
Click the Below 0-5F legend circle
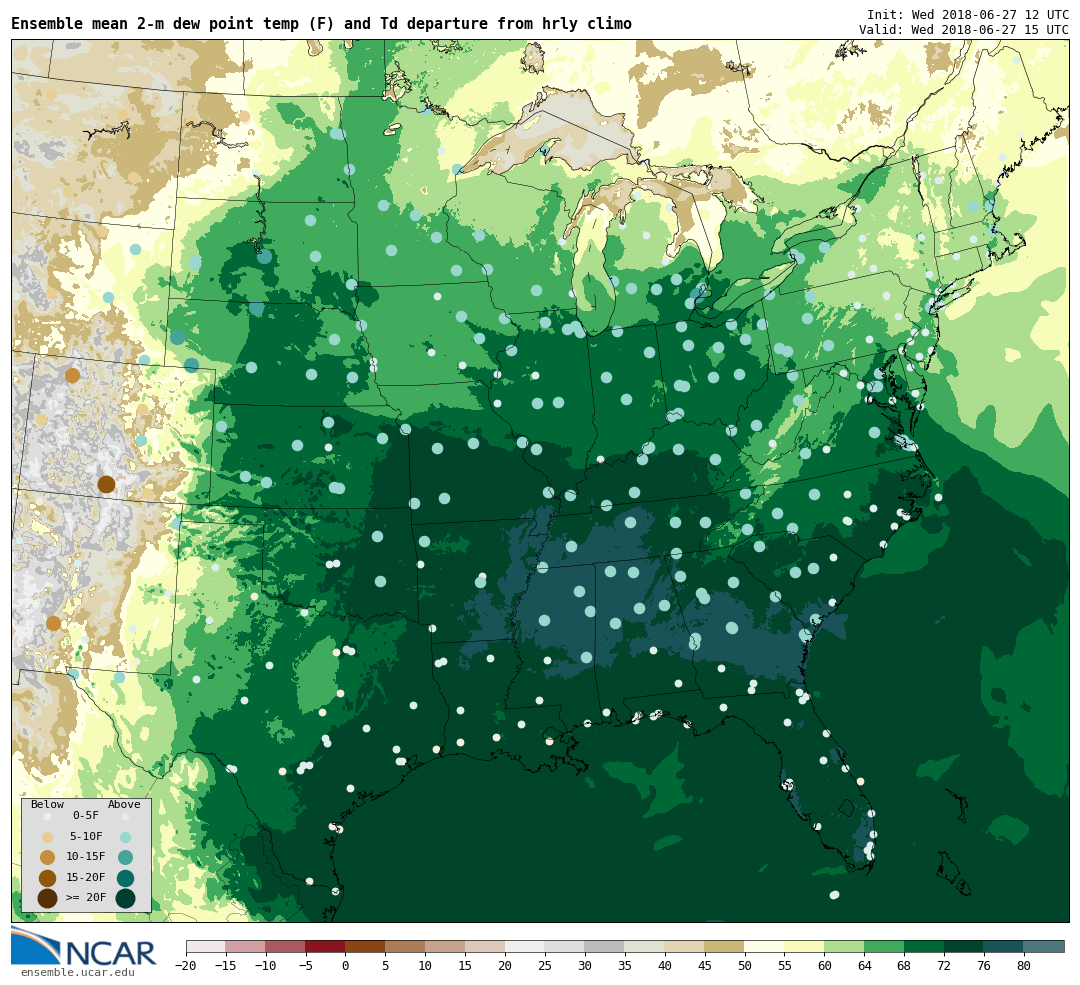pyautogui.click(x=48, y=816)
